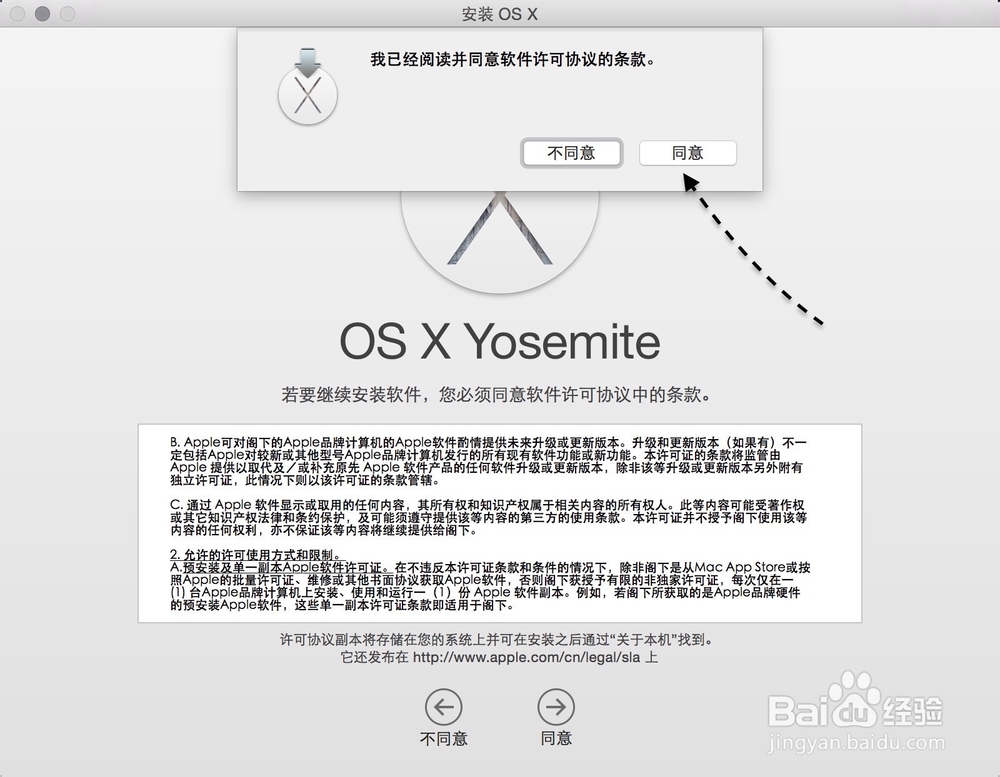Click the heading 2. 允许的许可使用方式和限制。

coord(257,555)
